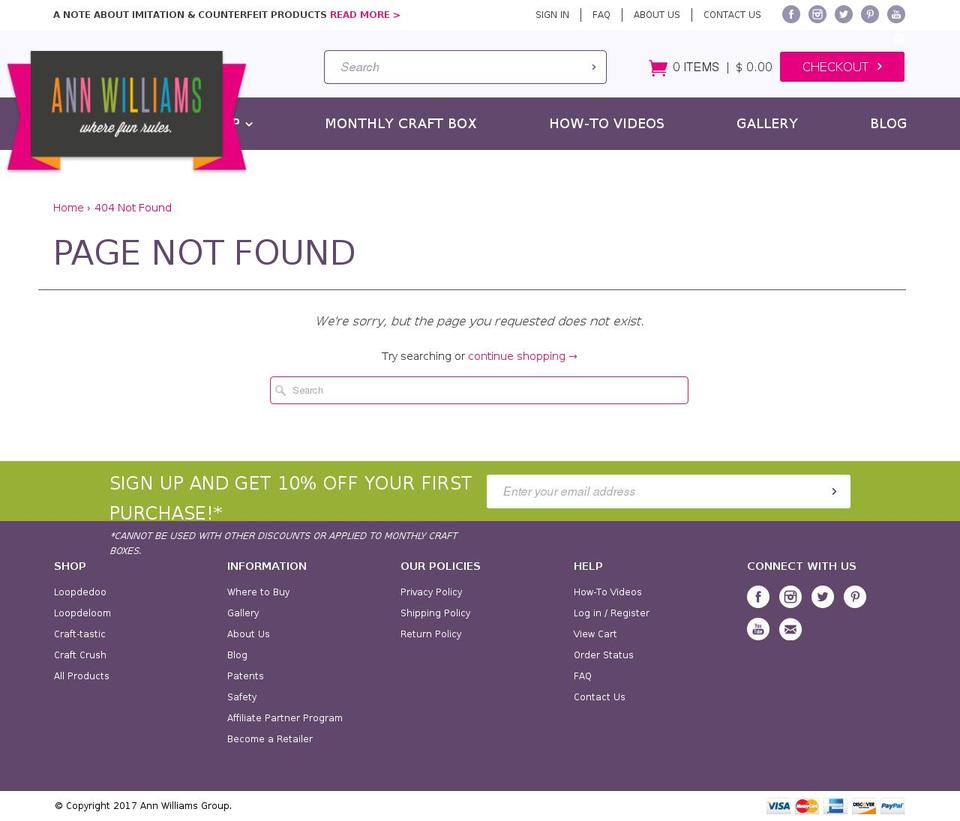The width and height of the screenshot is (960, 821).
Task: Click Sign In link
Action: pyautogui.click(x=552, y=15)
